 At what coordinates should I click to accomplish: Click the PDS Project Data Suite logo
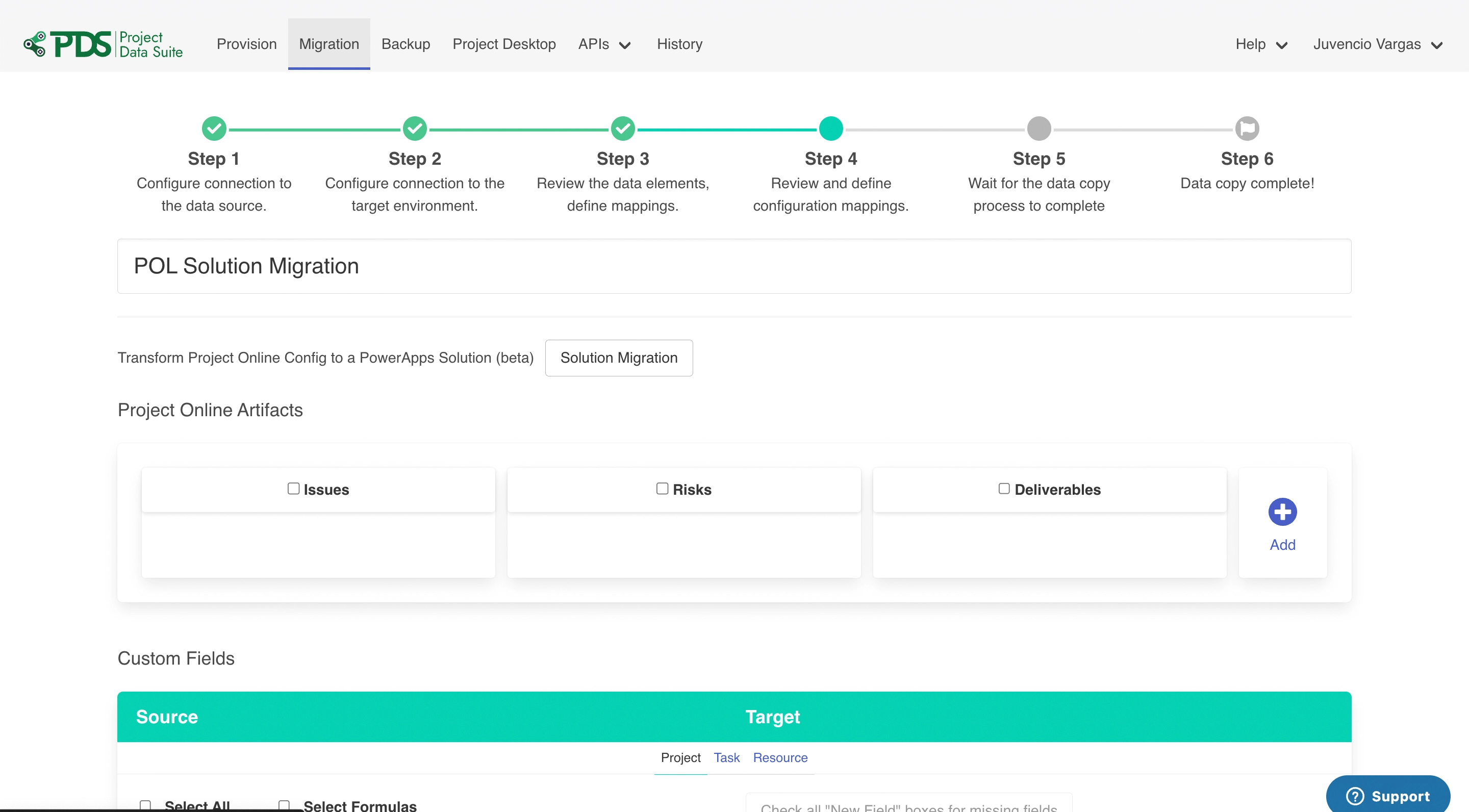pos(103,44)
